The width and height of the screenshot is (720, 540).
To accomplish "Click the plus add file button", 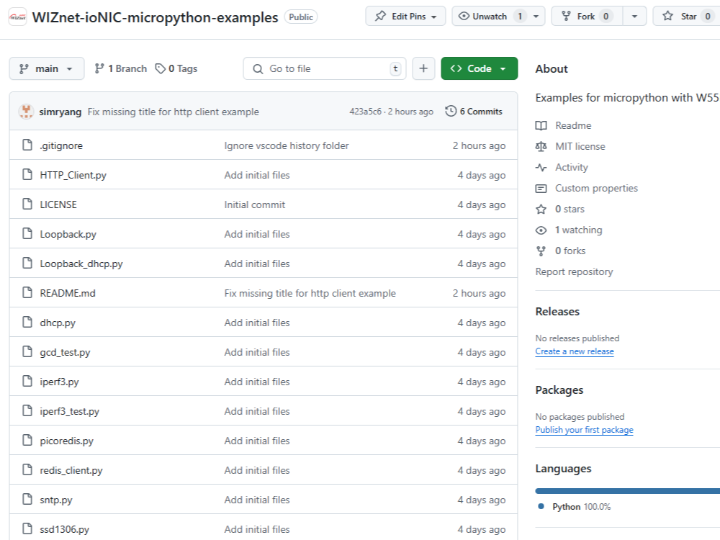I will (x=423, y=68).
